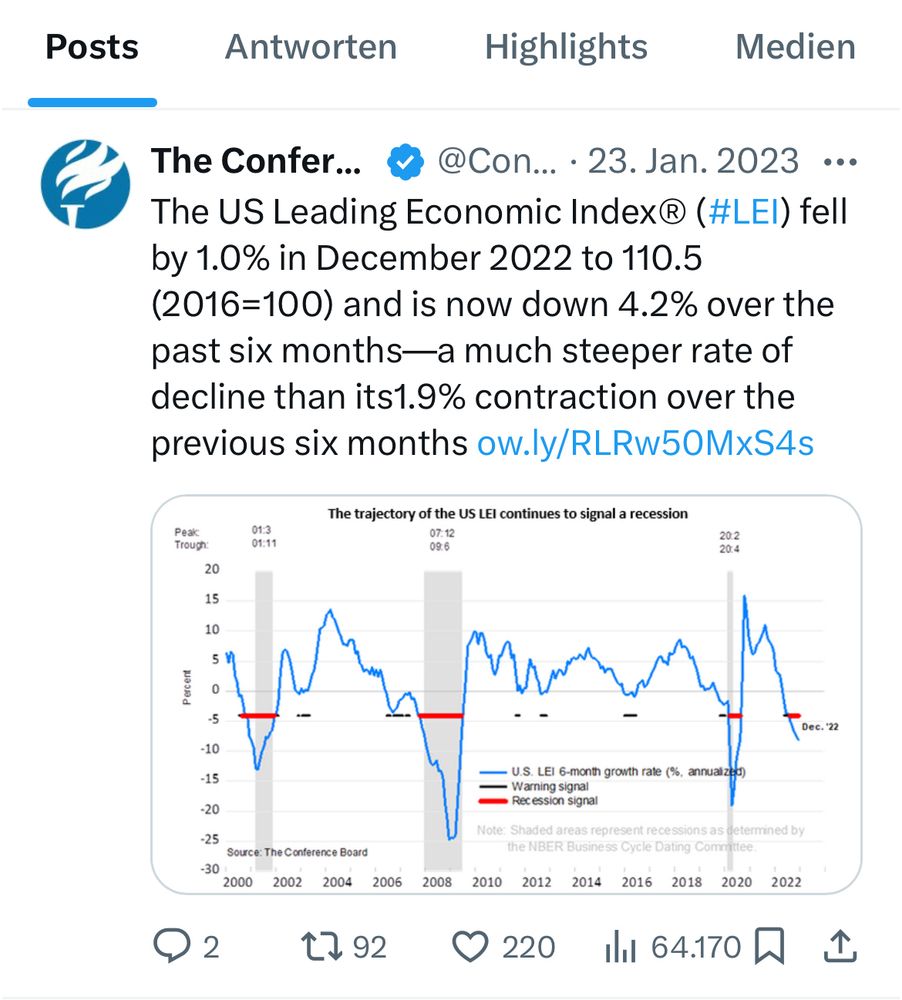Like the post with heart icon
Image resolution: width=902 pixels, height=1000 pixels.
470,945
